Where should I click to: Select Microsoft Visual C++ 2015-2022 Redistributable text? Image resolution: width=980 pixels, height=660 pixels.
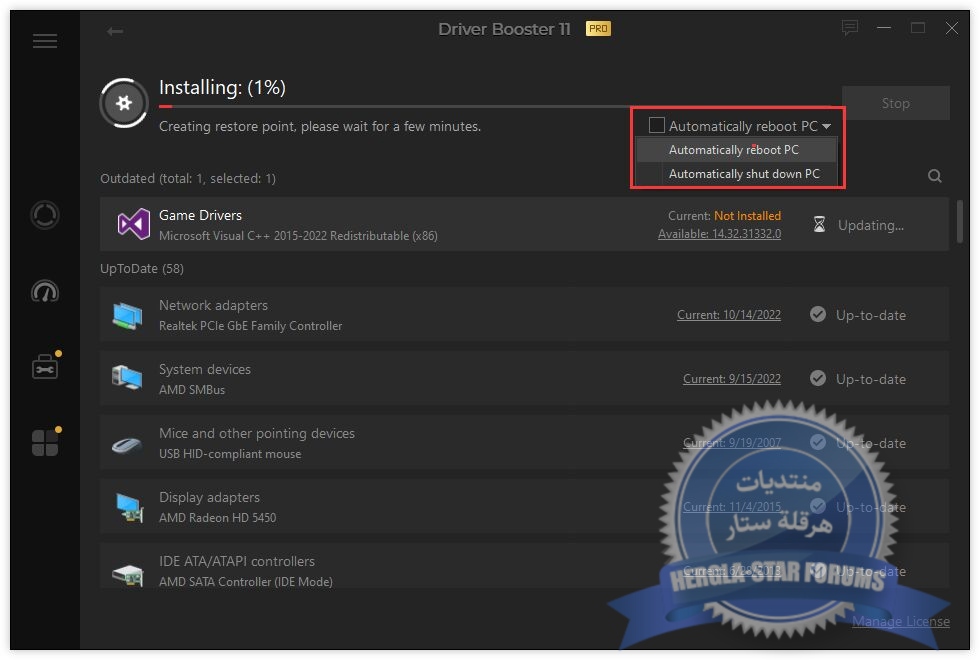pos(298,236)
